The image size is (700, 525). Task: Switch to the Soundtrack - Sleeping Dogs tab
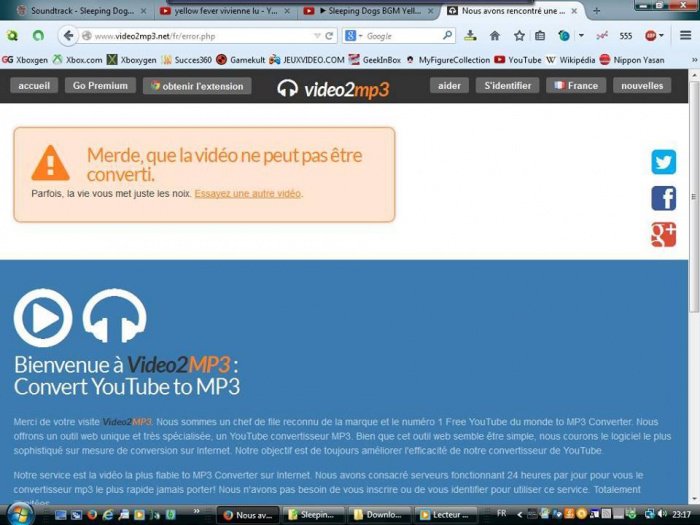(81, 11)
